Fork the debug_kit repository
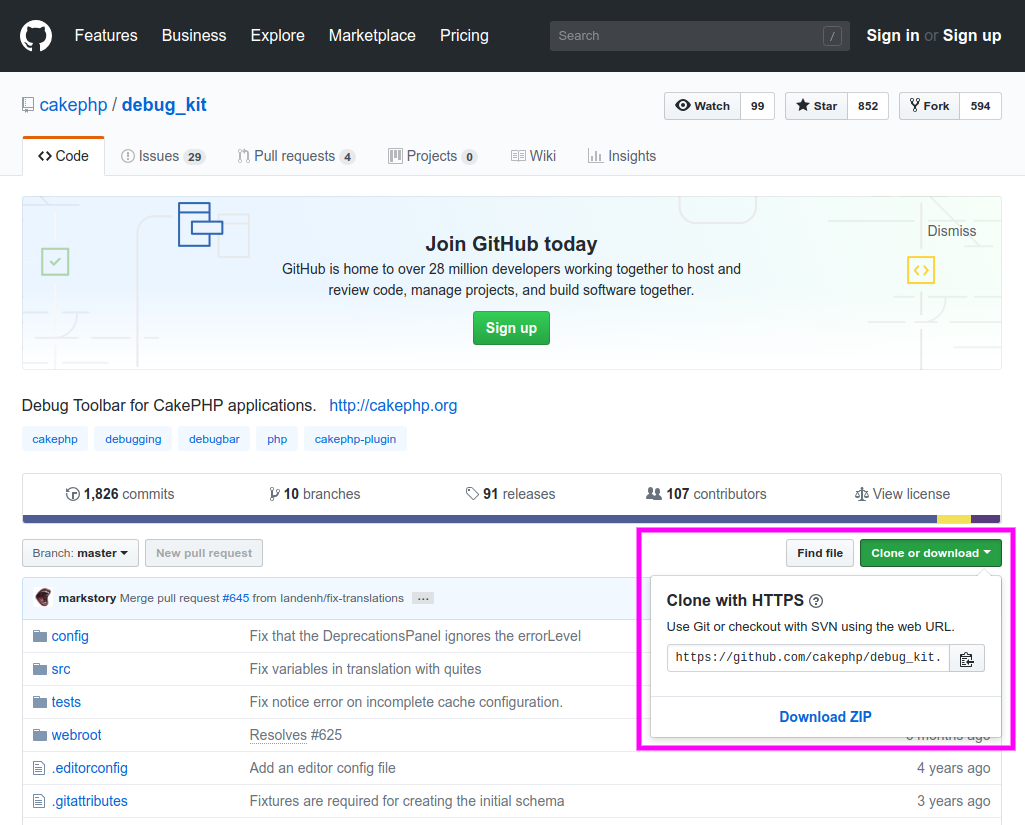Image resolution: width=1025 pixels, height=825 pixels. pos(930,106)
